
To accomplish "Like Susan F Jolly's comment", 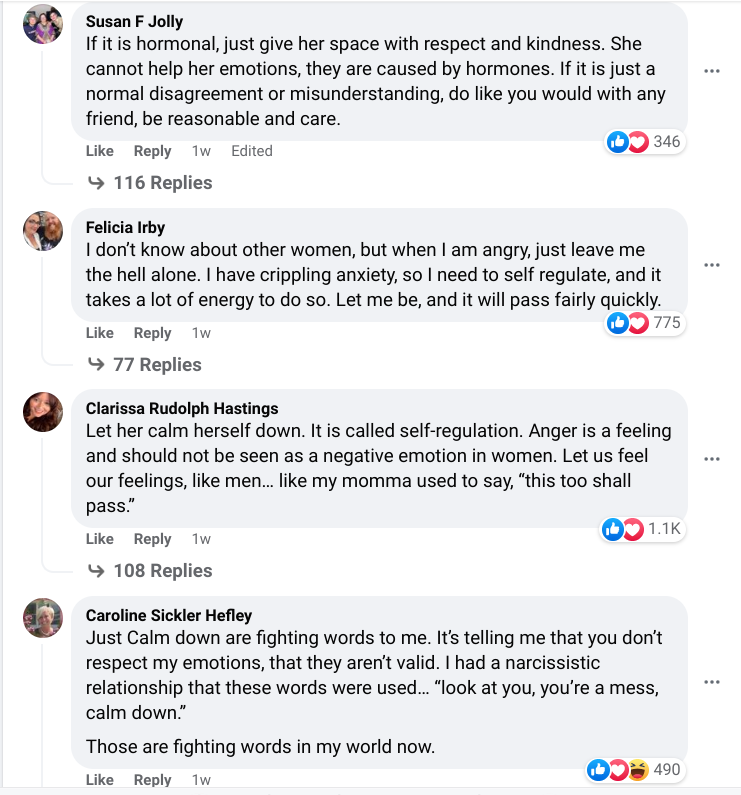I will [100, 151].
